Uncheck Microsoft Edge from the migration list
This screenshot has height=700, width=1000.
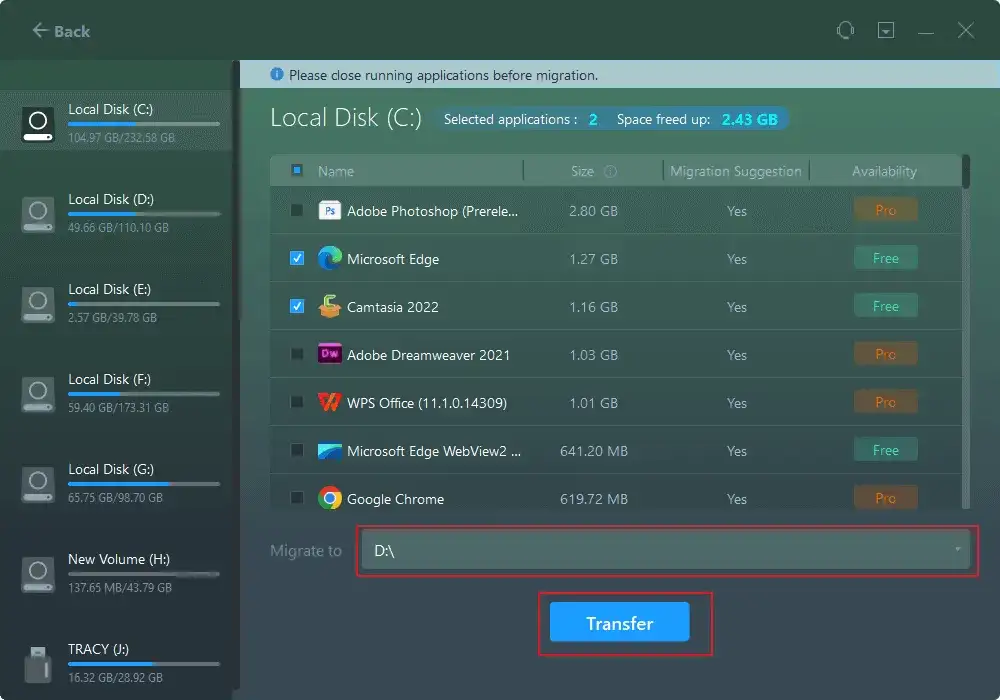[x=296, y=258]
